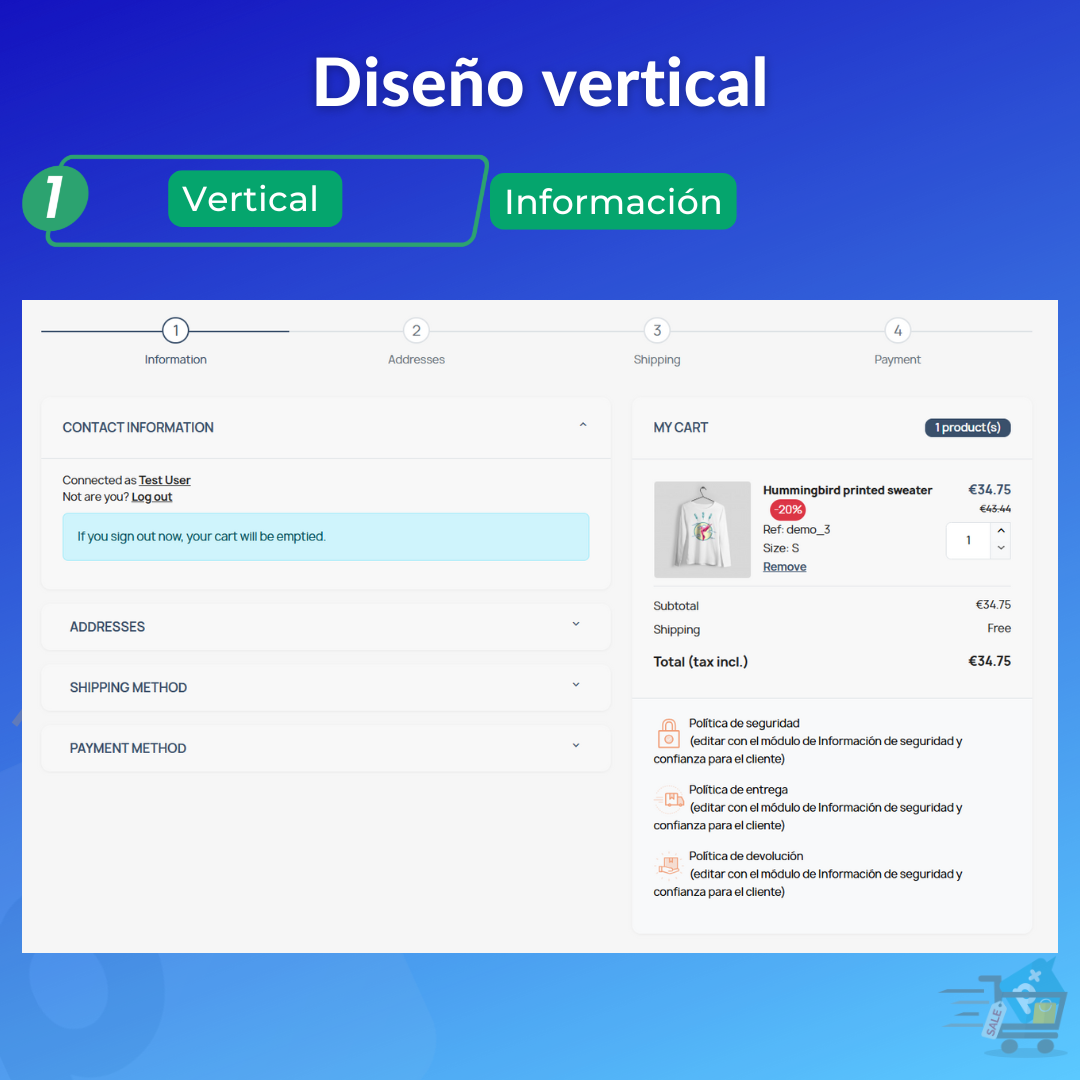
Task: Expand the Addresses section
Action: click(x=576, y=623)
